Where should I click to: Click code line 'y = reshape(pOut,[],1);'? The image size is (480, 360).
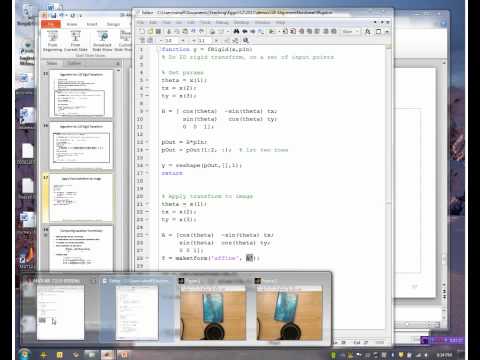(201, 165)
